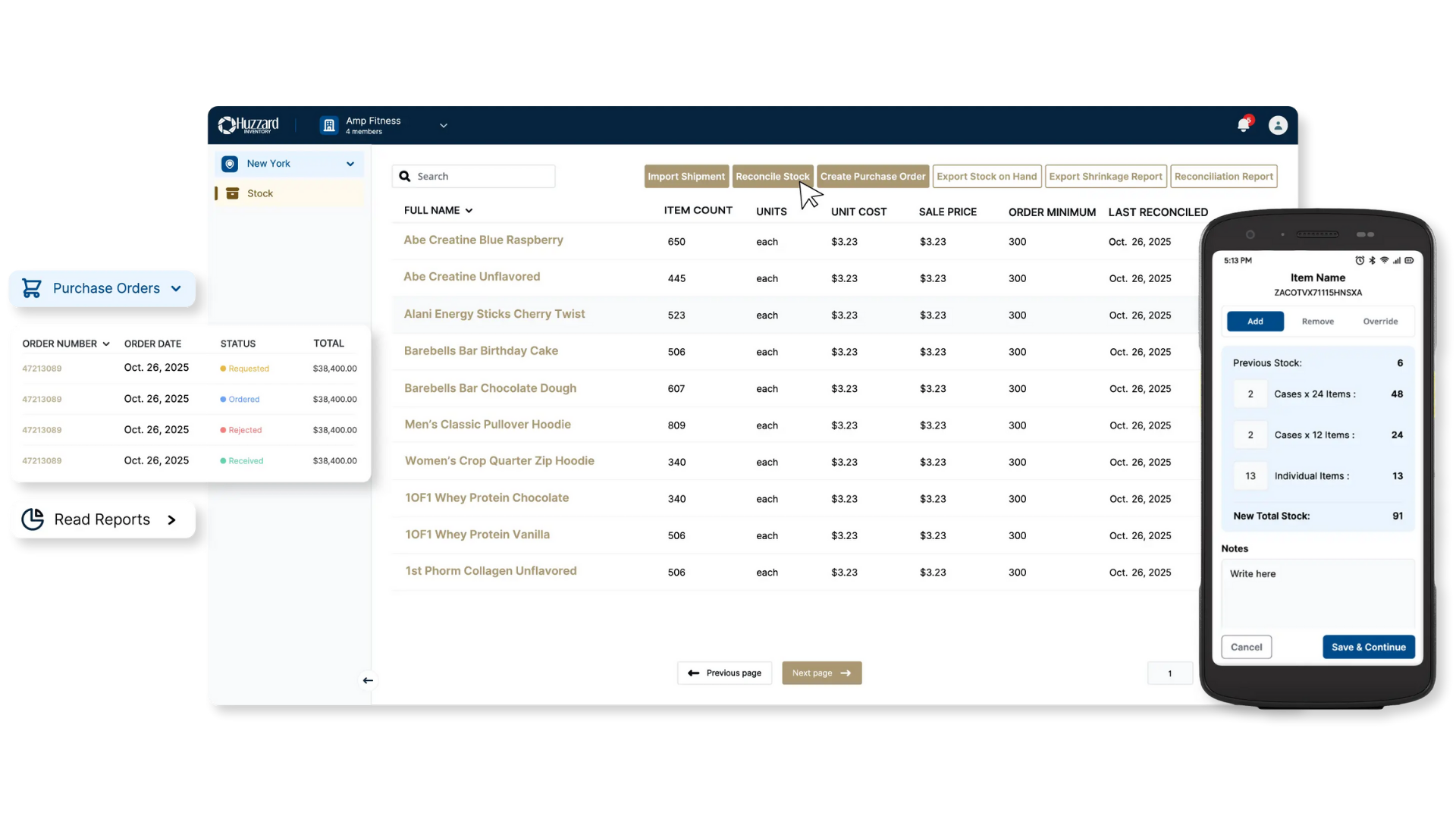Select the Add mode on phone

click(1255, 322)
